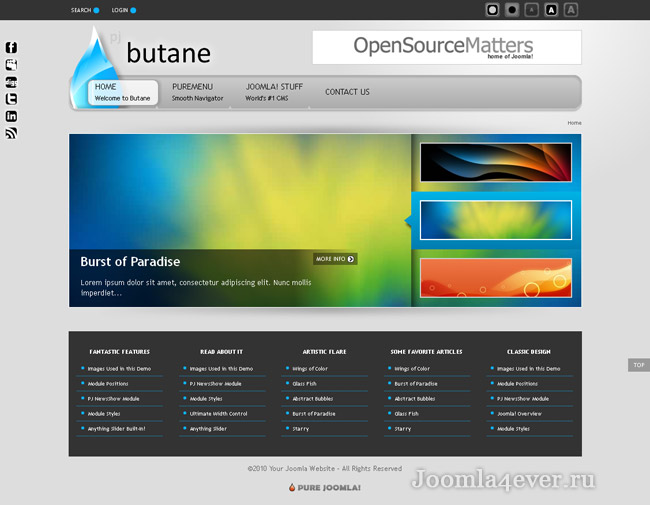Viewport: 650px width, 505px height.
Task: Open Module Styles under Classic Design
Action: 513,428
